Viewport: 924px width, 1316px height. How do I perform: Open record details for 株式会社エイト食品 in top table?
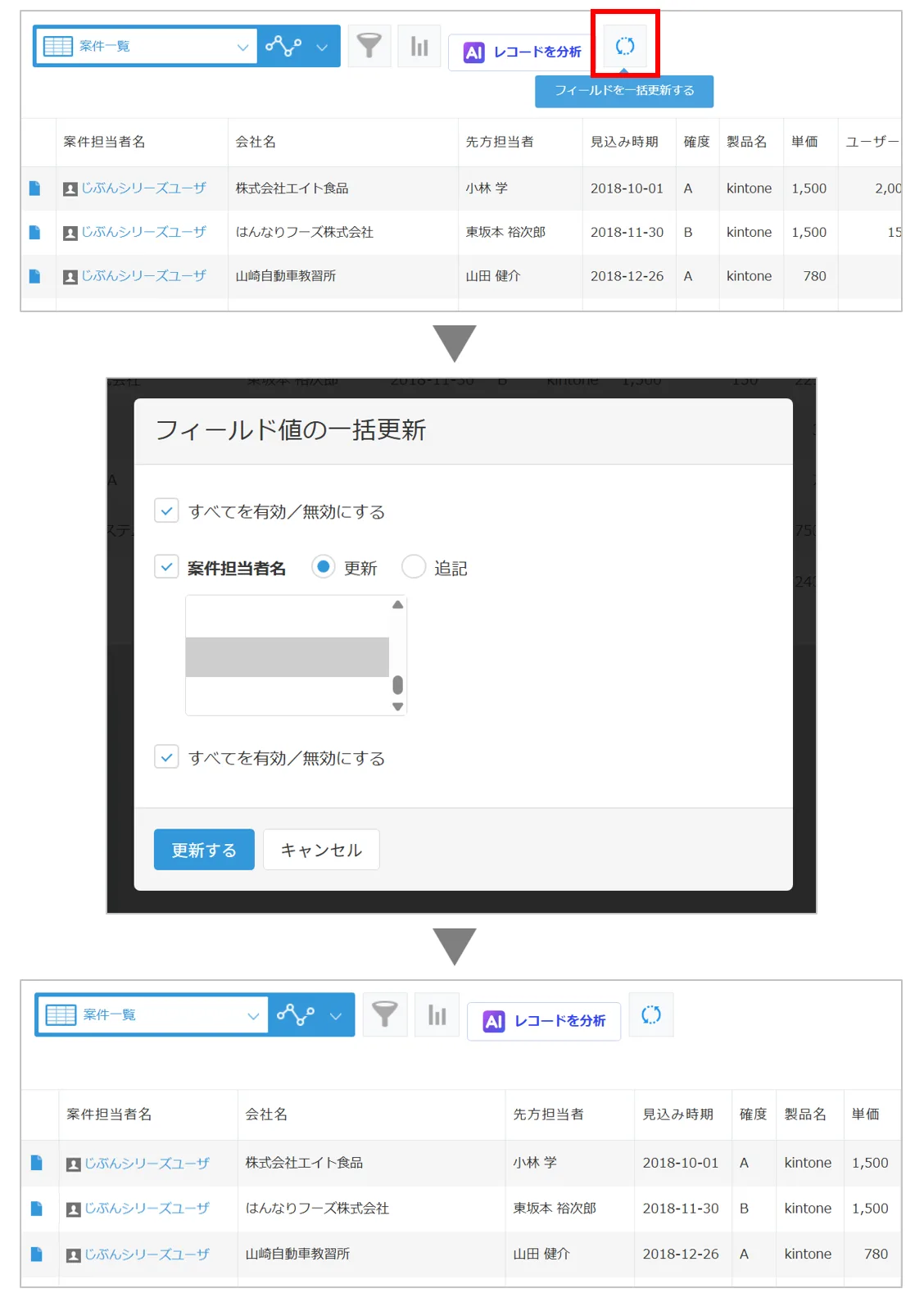pyautogui.click(x=34, y=188)
